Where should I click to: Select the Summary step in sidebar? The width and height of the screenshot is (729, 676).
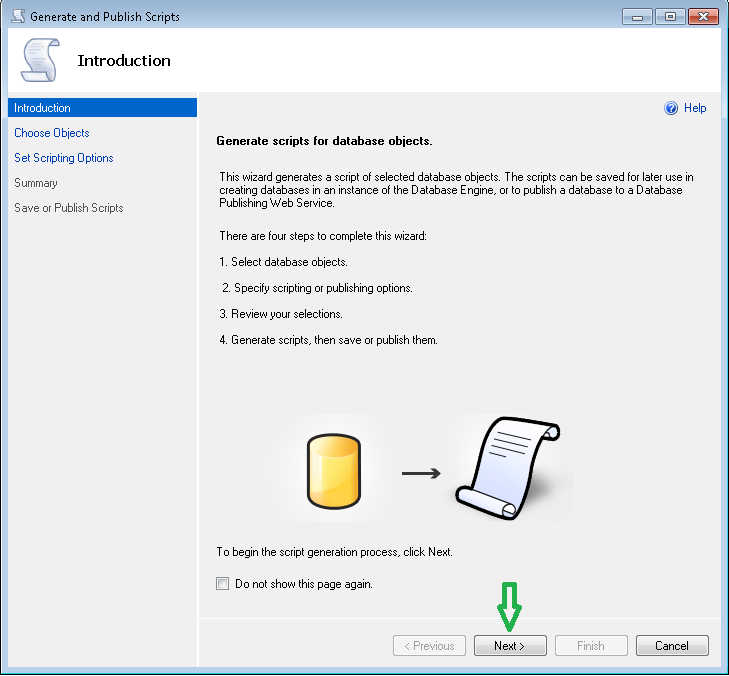coord(36,183)
